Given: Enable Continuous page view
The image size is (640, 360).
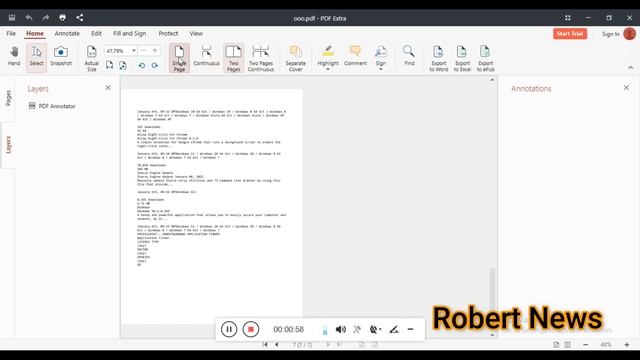Looking at the screenshot, I should (206, 56).
